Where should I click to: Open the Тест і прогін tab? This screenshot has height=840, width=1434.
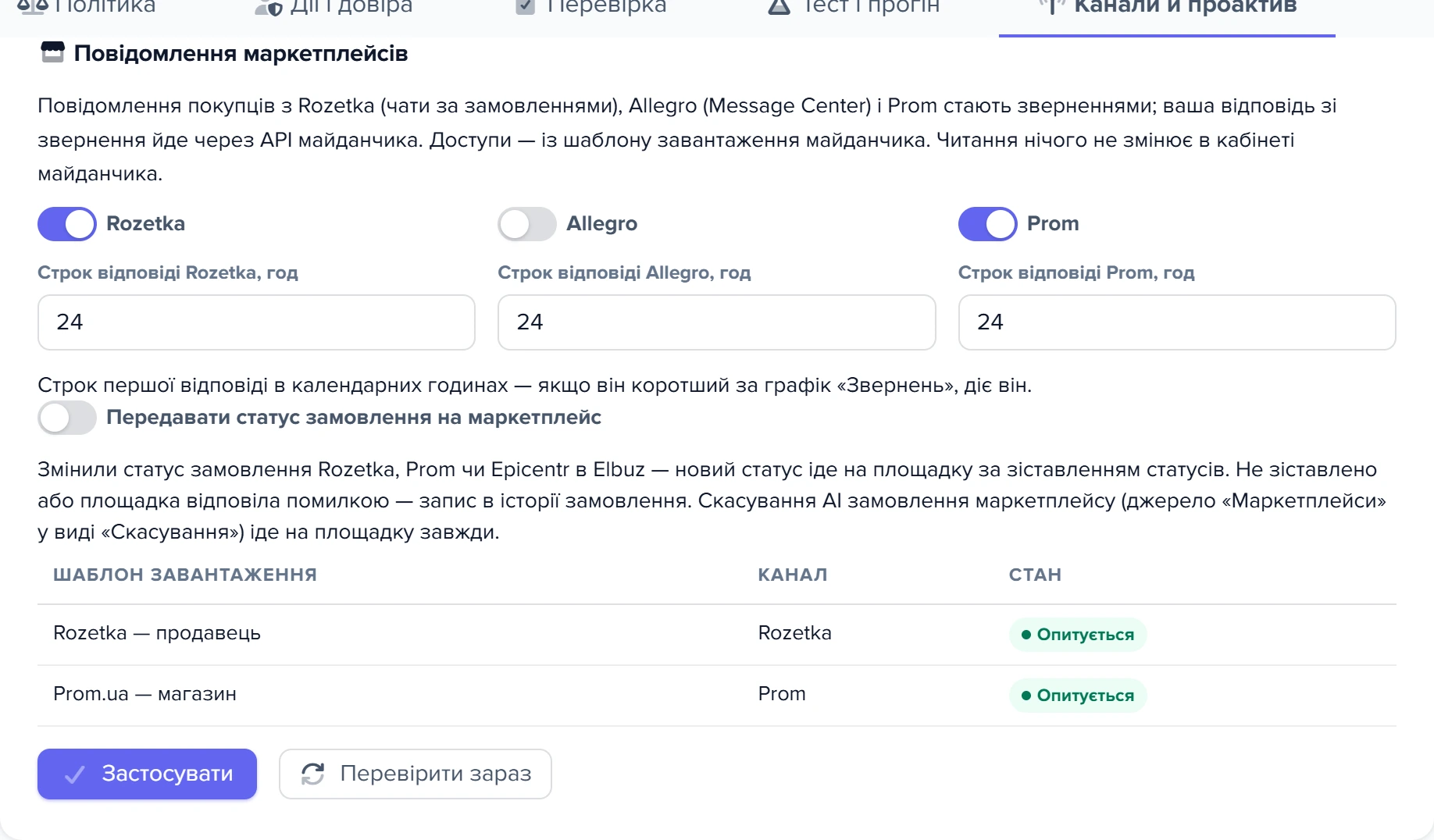(854, 8)
